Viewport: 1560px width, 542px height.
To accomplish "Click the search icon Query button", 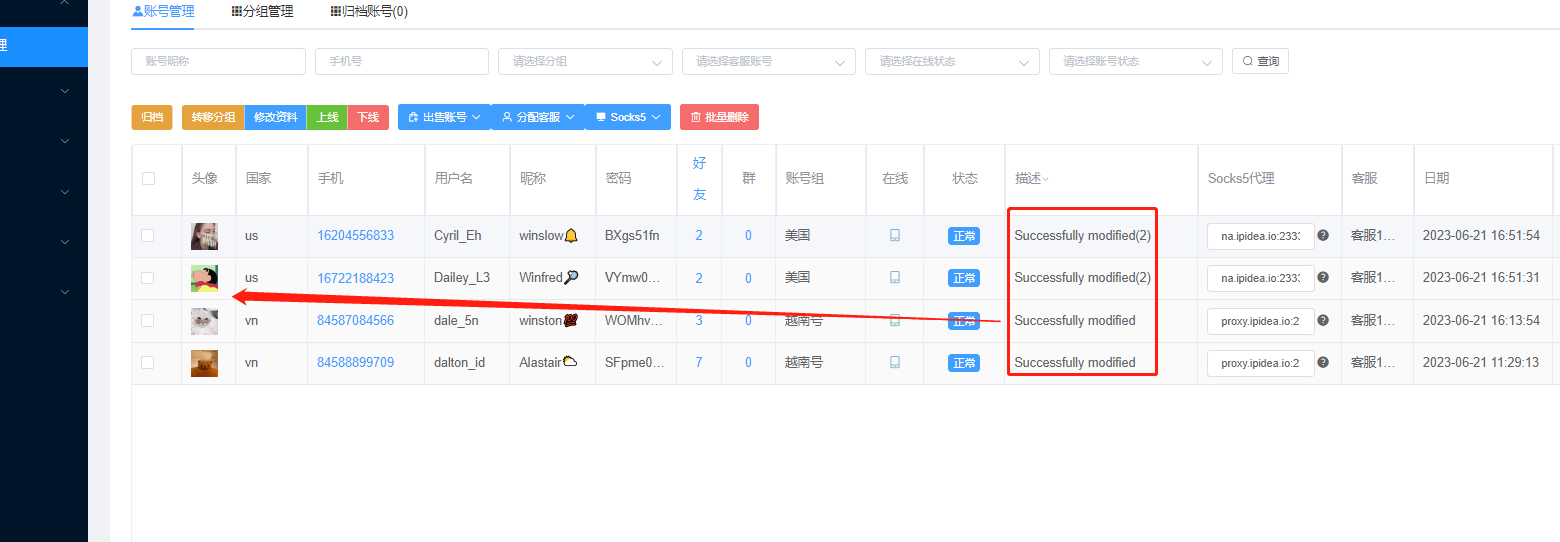I will click(x=1260, y=61).
